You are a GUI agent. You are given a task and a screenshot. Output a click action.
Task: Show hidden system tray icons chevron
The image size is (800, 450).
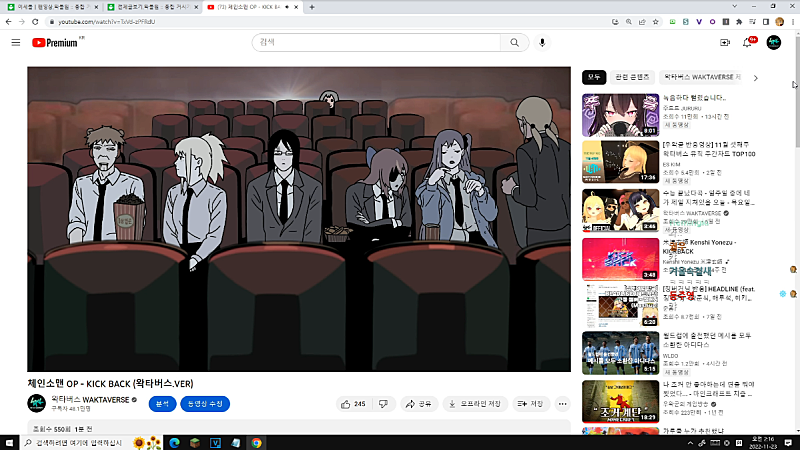coord(690,443)
